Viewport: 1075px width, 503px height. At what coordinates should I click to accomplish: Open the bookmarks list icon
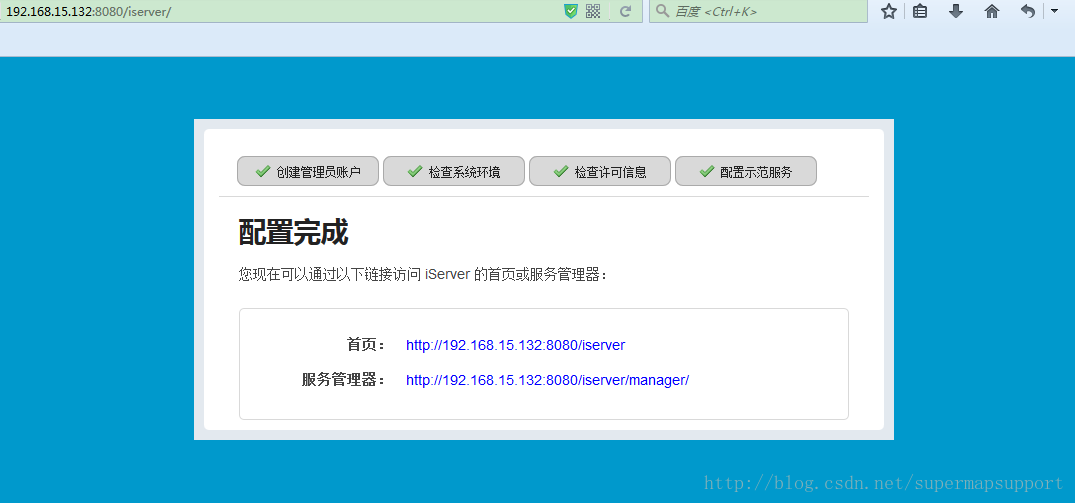(920, 11)
